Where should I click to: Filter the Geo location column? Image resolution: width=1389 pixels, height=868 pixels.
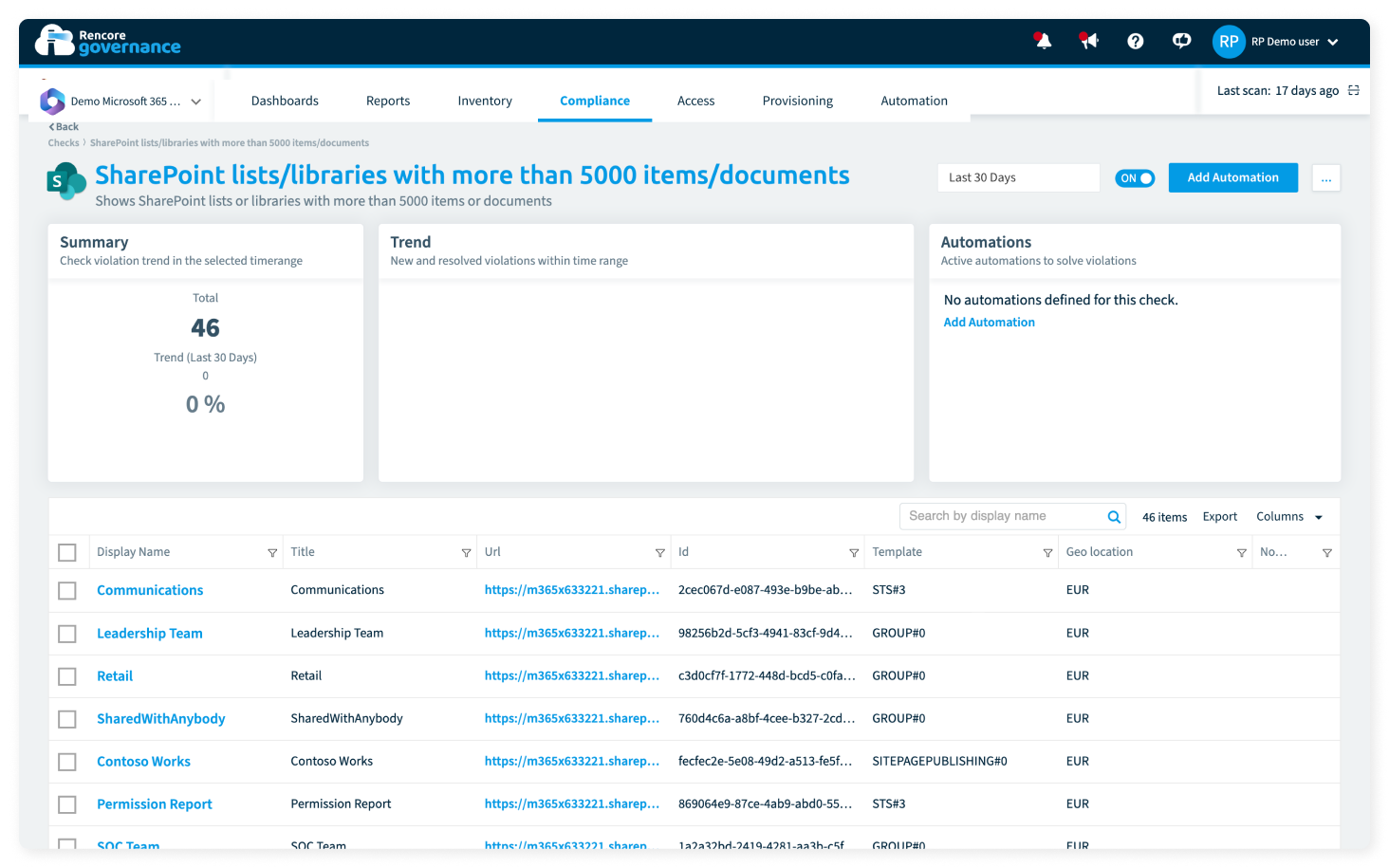pos(1241,553)
